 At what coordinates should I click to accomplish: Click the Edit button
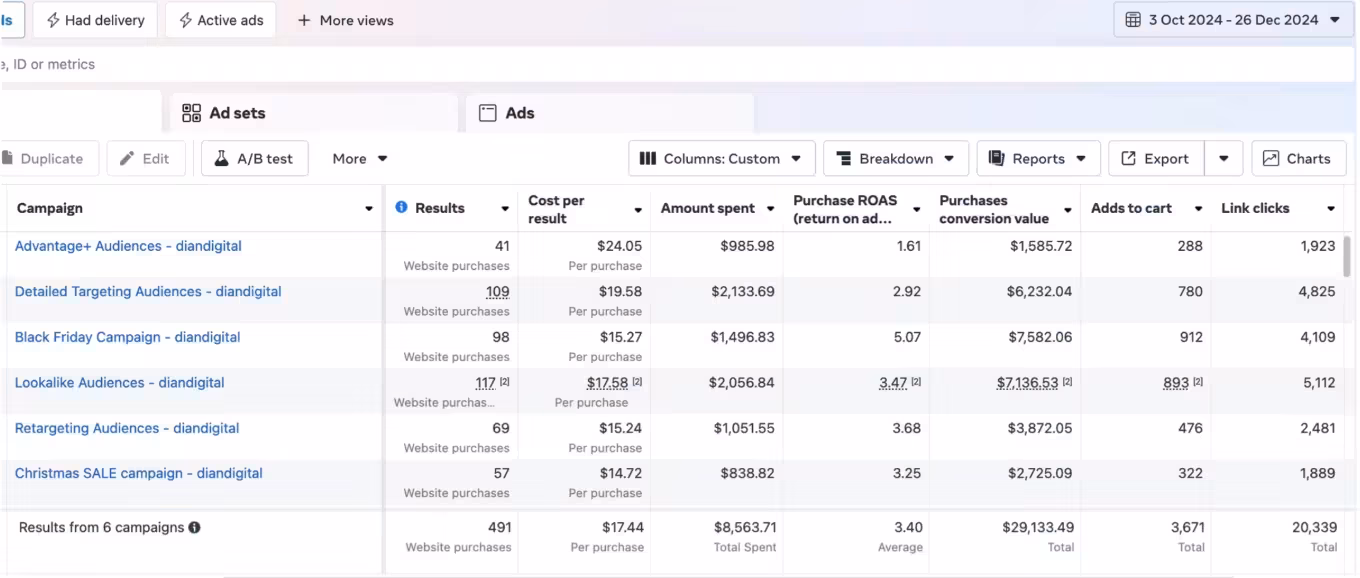click(146, 158)
